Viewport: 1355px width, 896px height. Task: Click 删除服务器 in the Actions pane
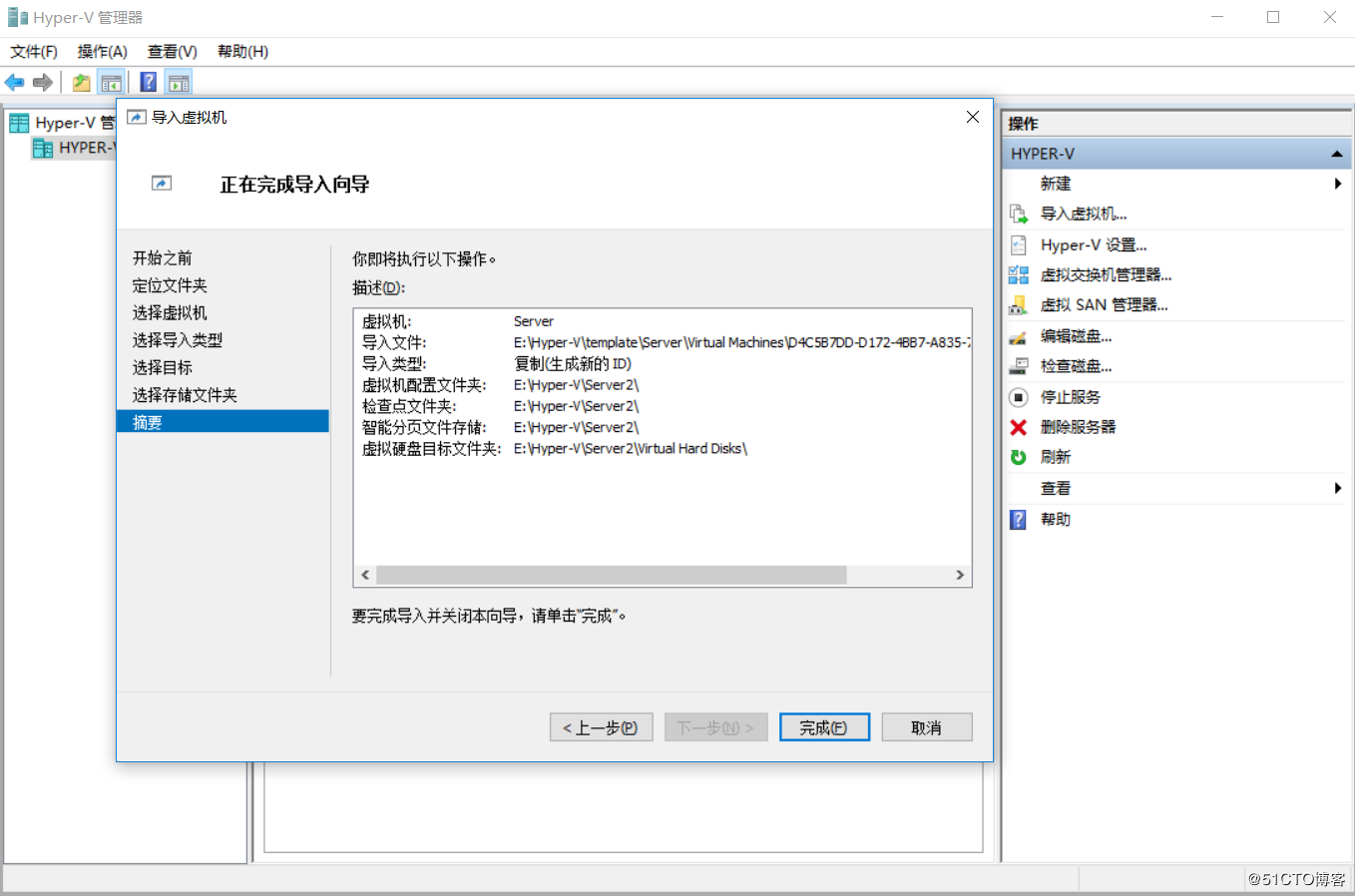1081,426
